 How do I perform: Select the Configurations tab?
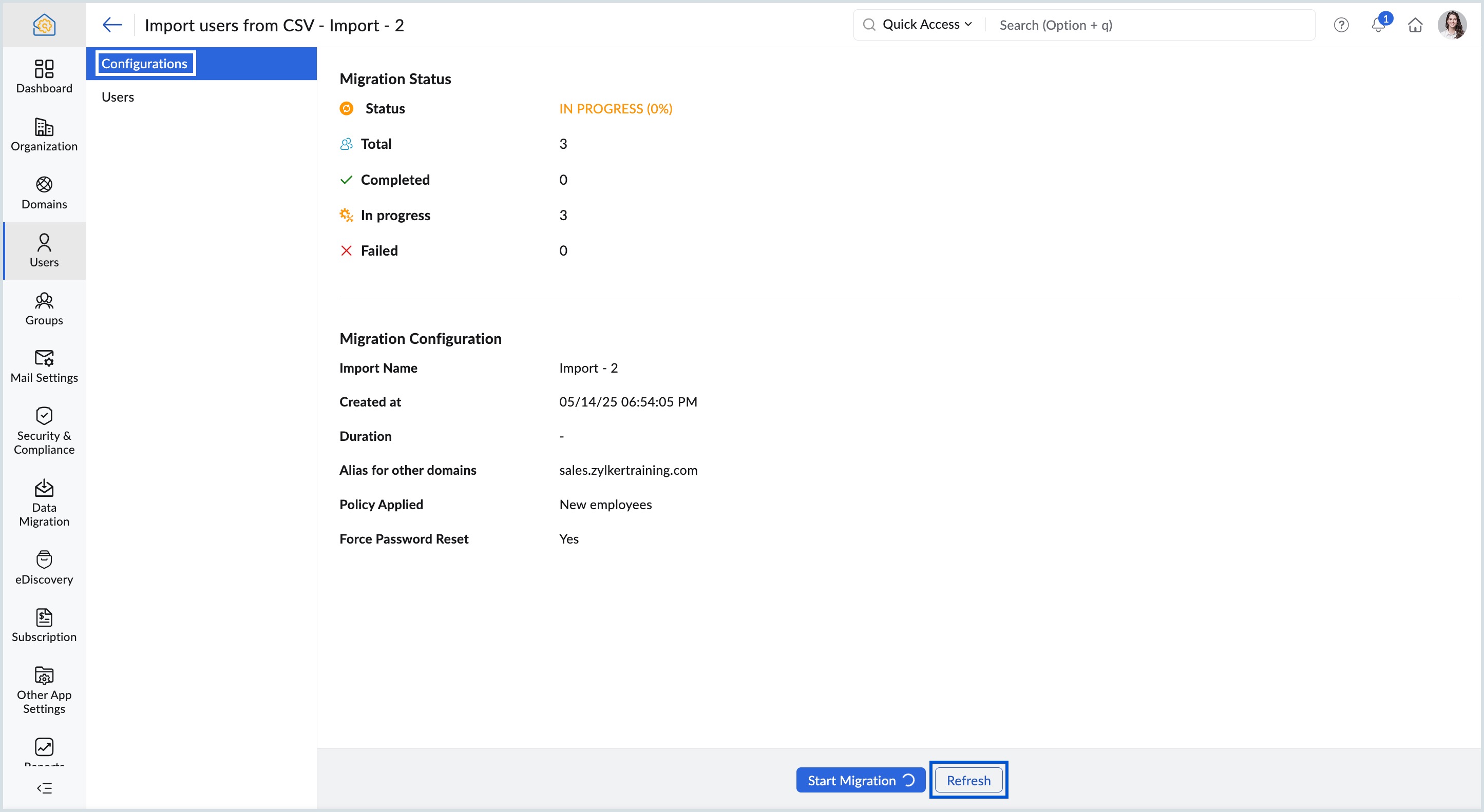(x=145, y=63)
